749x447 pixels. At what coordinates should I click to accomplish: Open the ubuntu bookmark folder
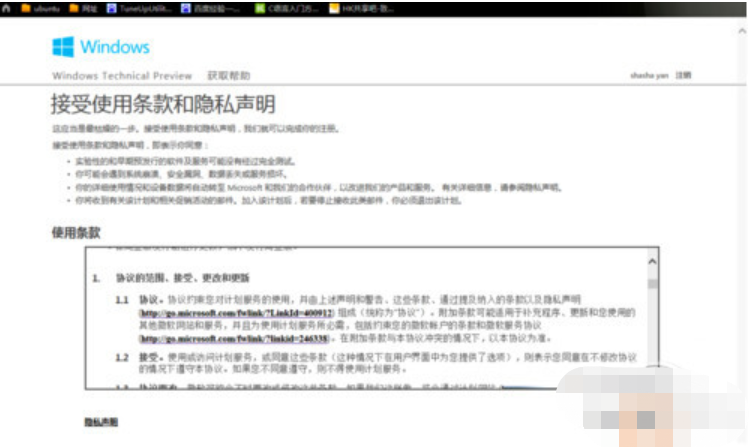click(41, 9)
